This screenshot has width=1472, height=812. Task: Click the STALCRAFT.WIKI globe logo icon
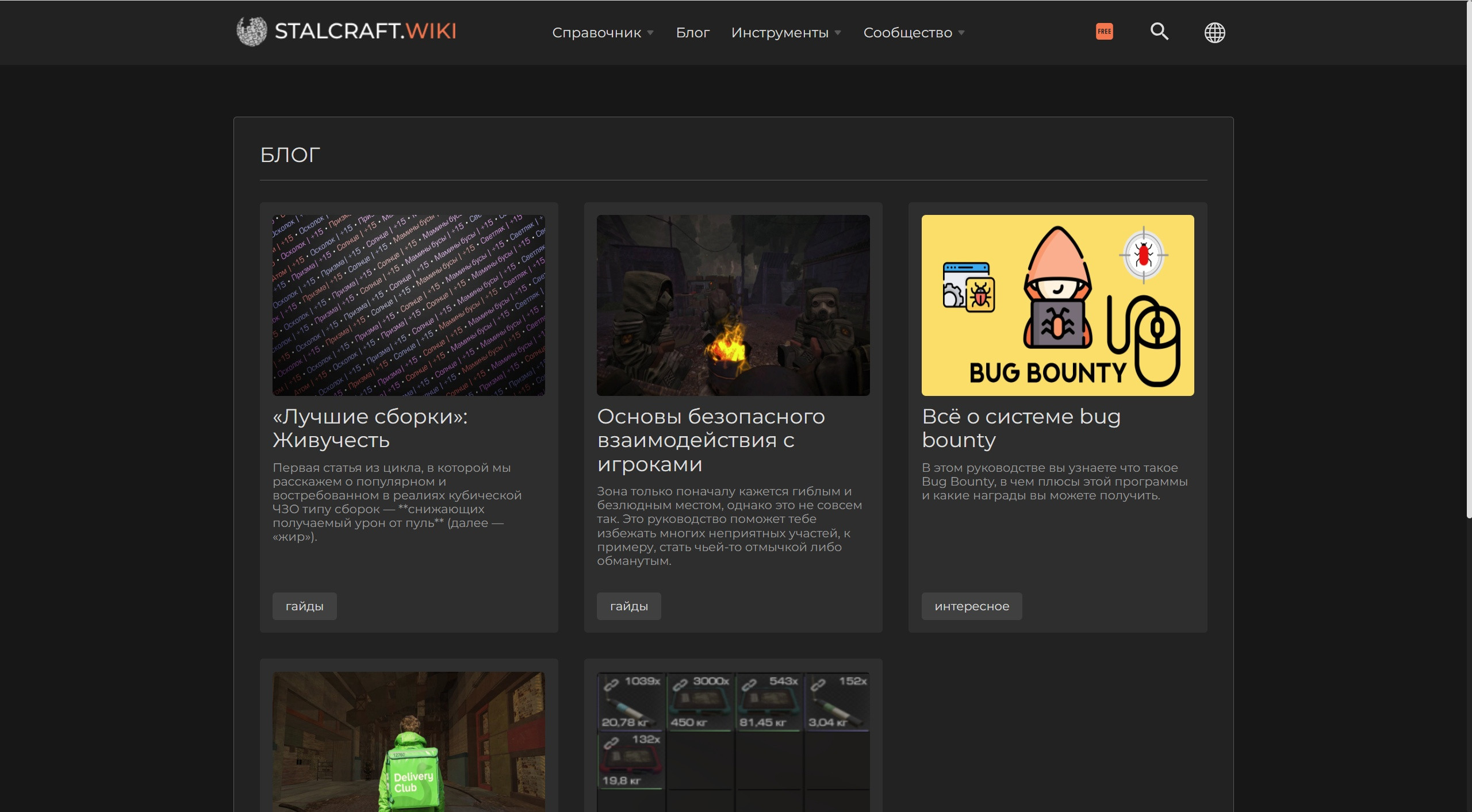251,31
